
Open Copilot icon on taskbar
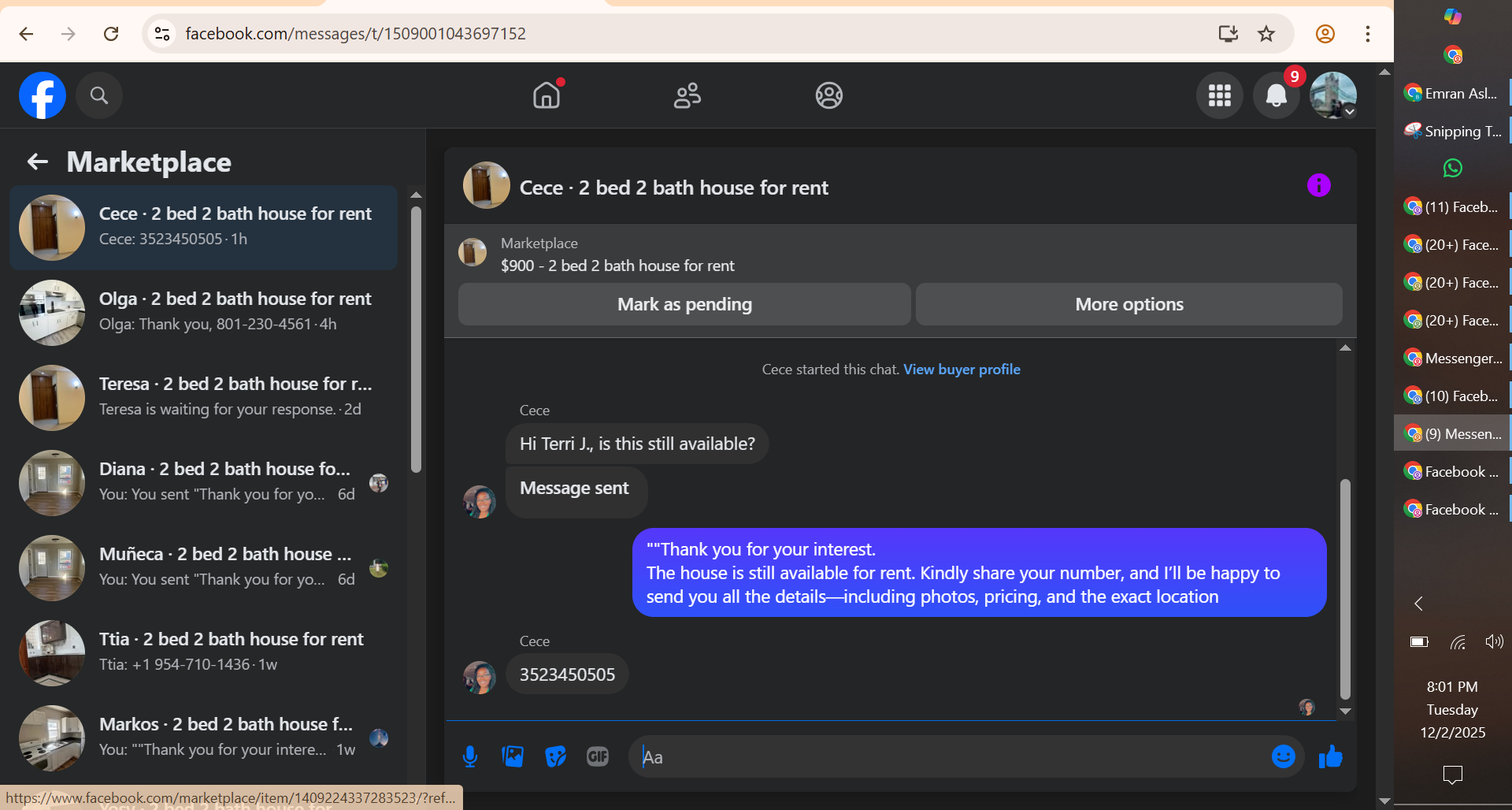click(1452, 17)
